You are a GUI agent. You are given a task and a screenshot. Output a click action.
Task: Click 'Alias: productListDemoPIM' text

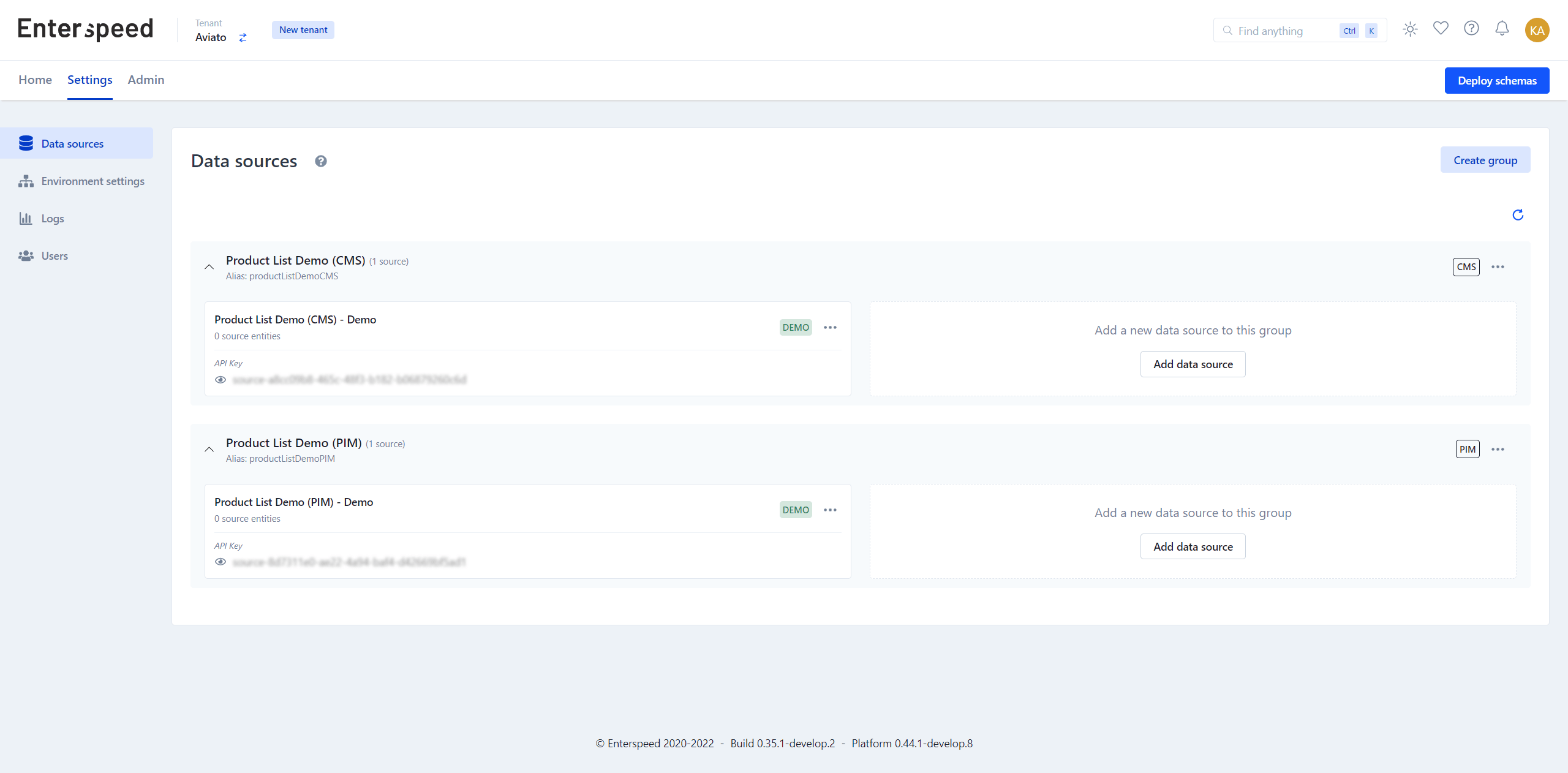pyautogui.click(x=281, y=459)
